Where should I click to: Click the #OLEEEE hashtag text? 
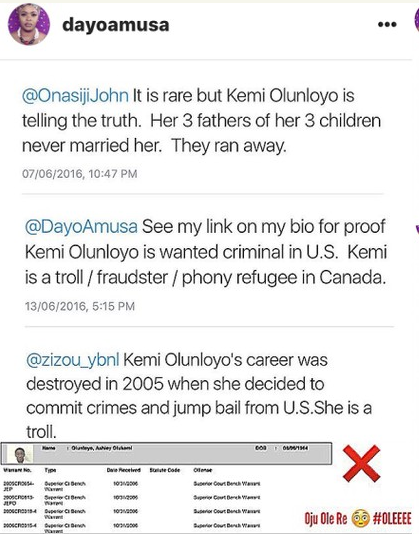392,519
